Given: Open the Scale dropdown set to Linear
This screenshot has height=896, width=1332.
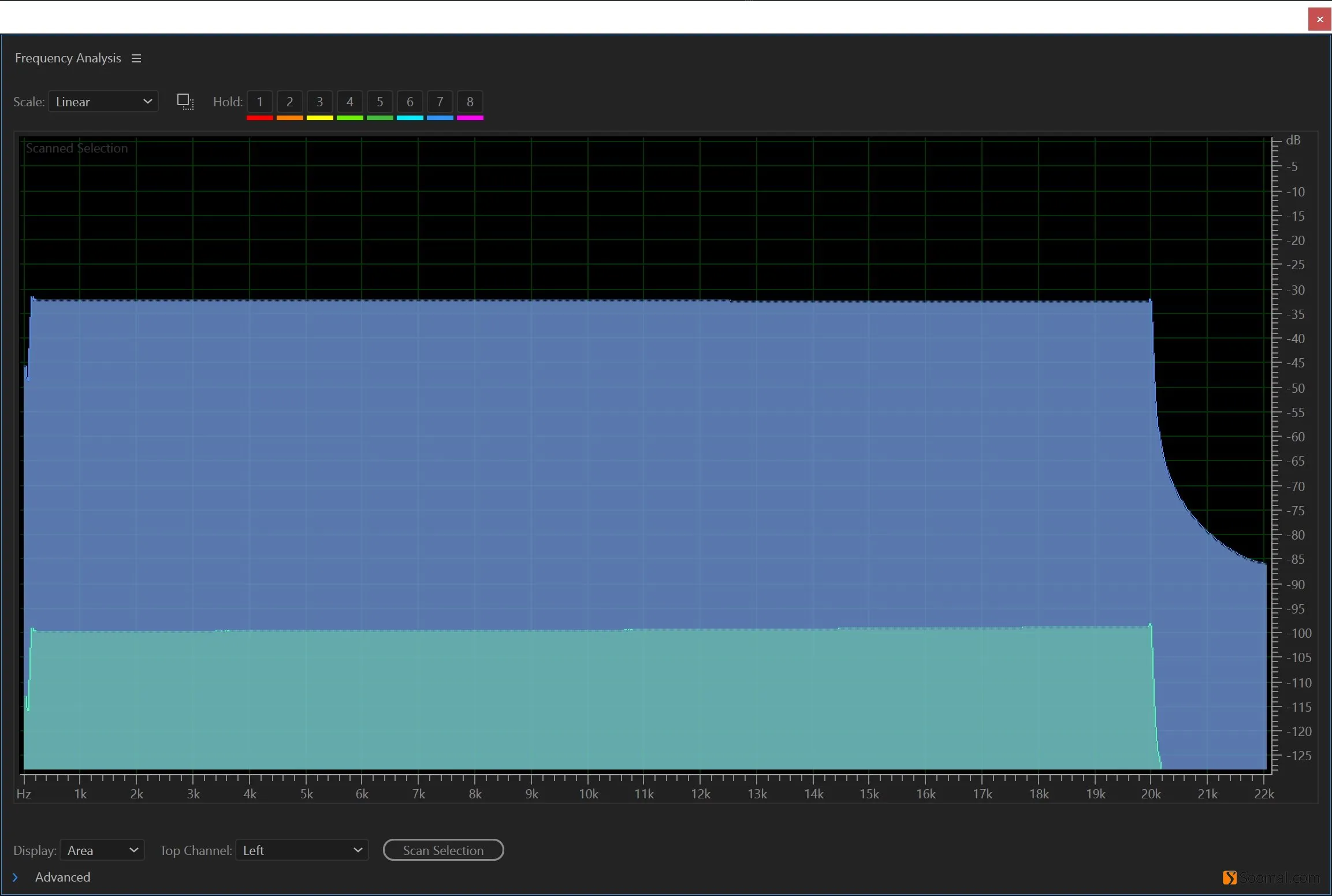Looking at the screenshot, I should [x=103, y=102].
